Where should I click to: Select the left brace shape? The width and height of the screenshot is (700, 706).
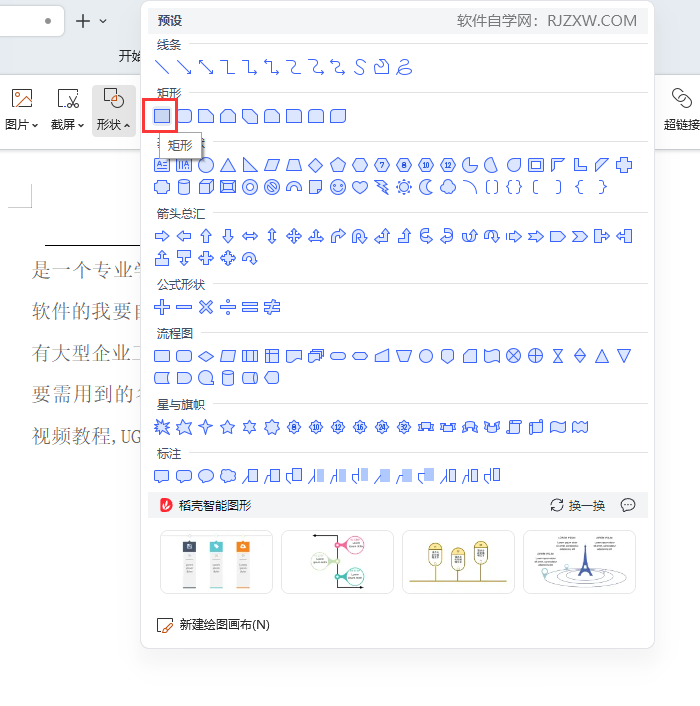coord(580,187)
